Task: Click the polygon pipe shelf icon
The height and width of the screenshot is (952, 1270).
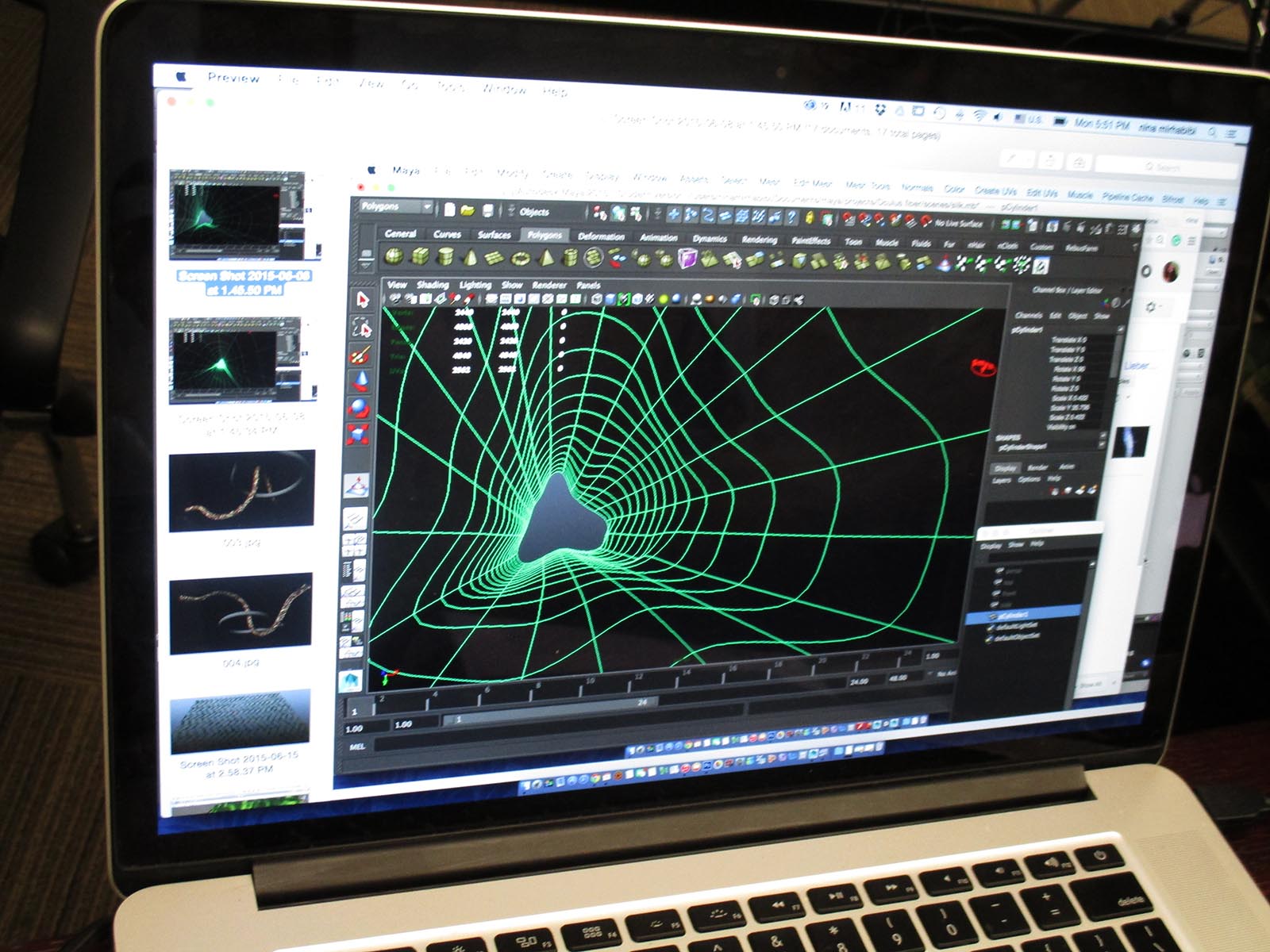Action: 570,258
